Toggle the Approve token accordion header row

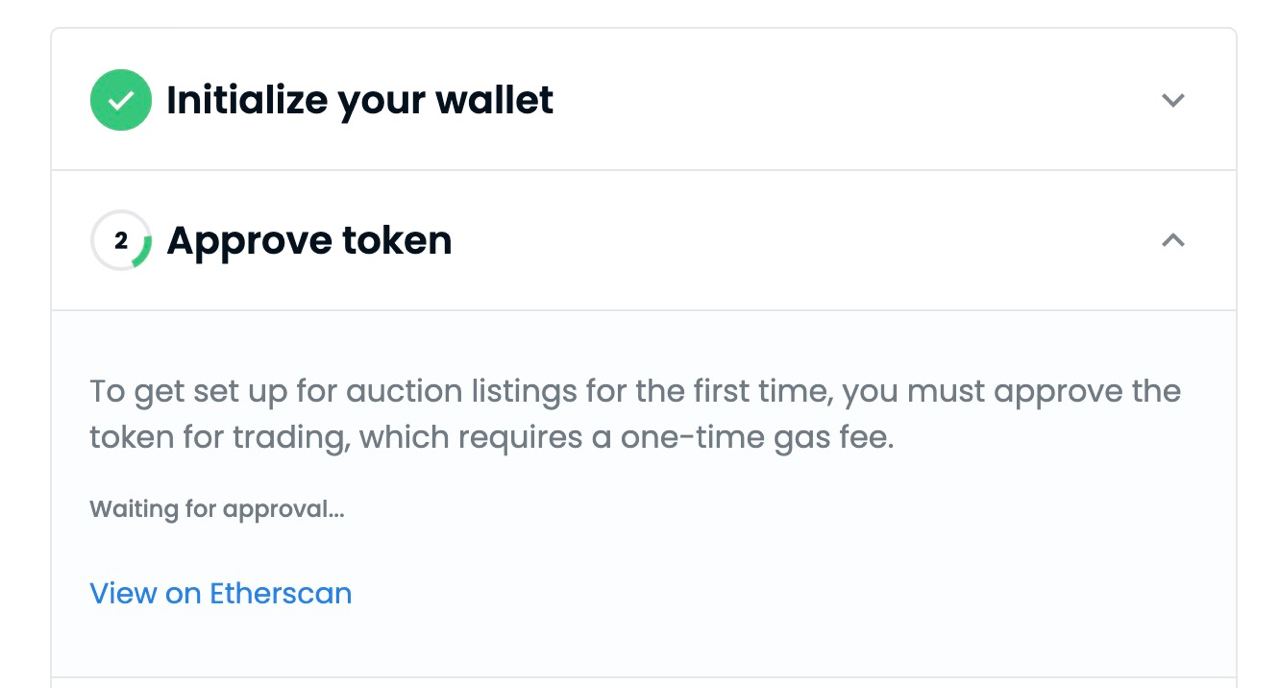click(x=644, y=240)
